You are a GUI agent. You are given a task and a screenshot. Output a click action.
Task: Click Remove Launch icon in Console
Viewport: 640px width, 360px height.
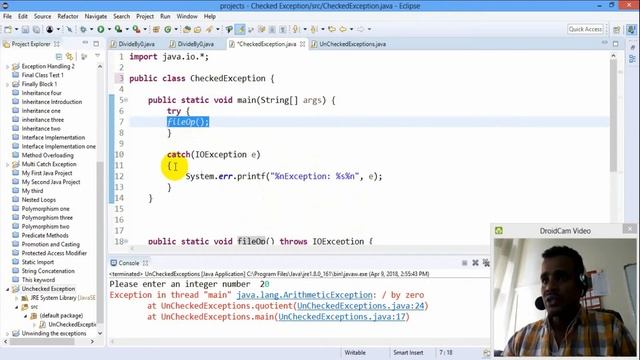475,263
